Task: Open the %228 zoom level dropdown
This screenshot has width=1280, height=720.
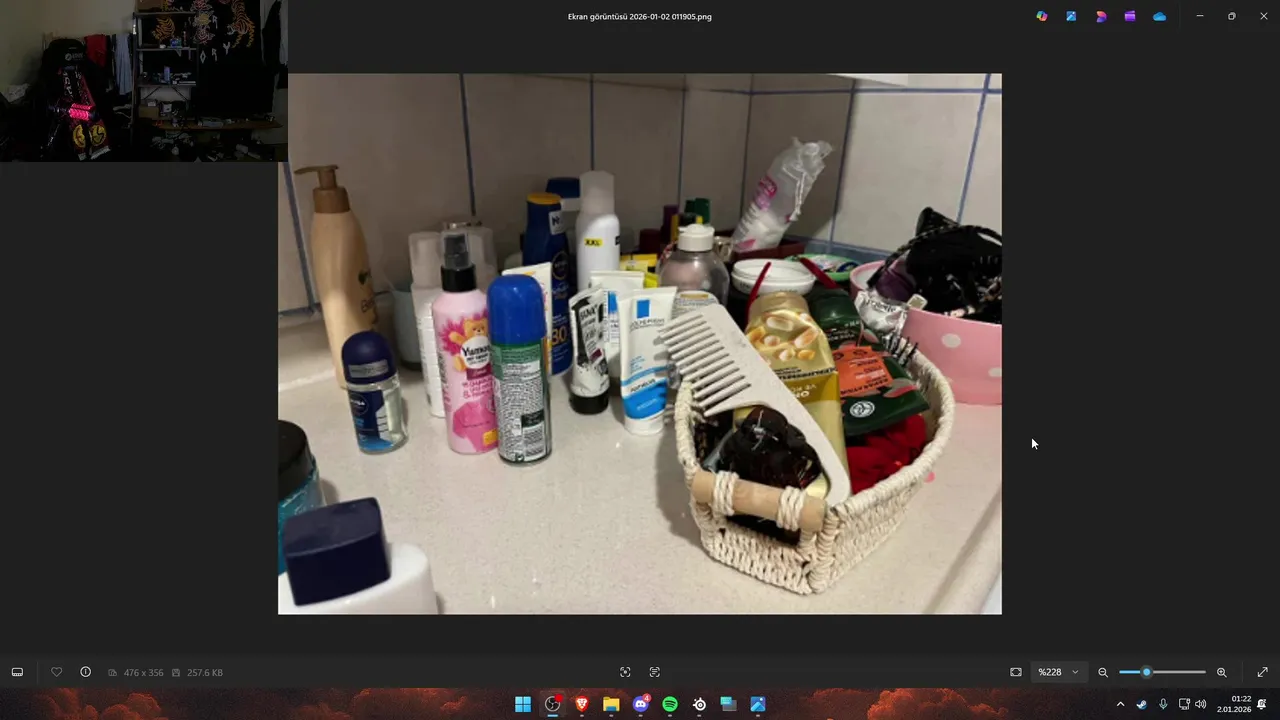Action: [x=1059, y=672]
